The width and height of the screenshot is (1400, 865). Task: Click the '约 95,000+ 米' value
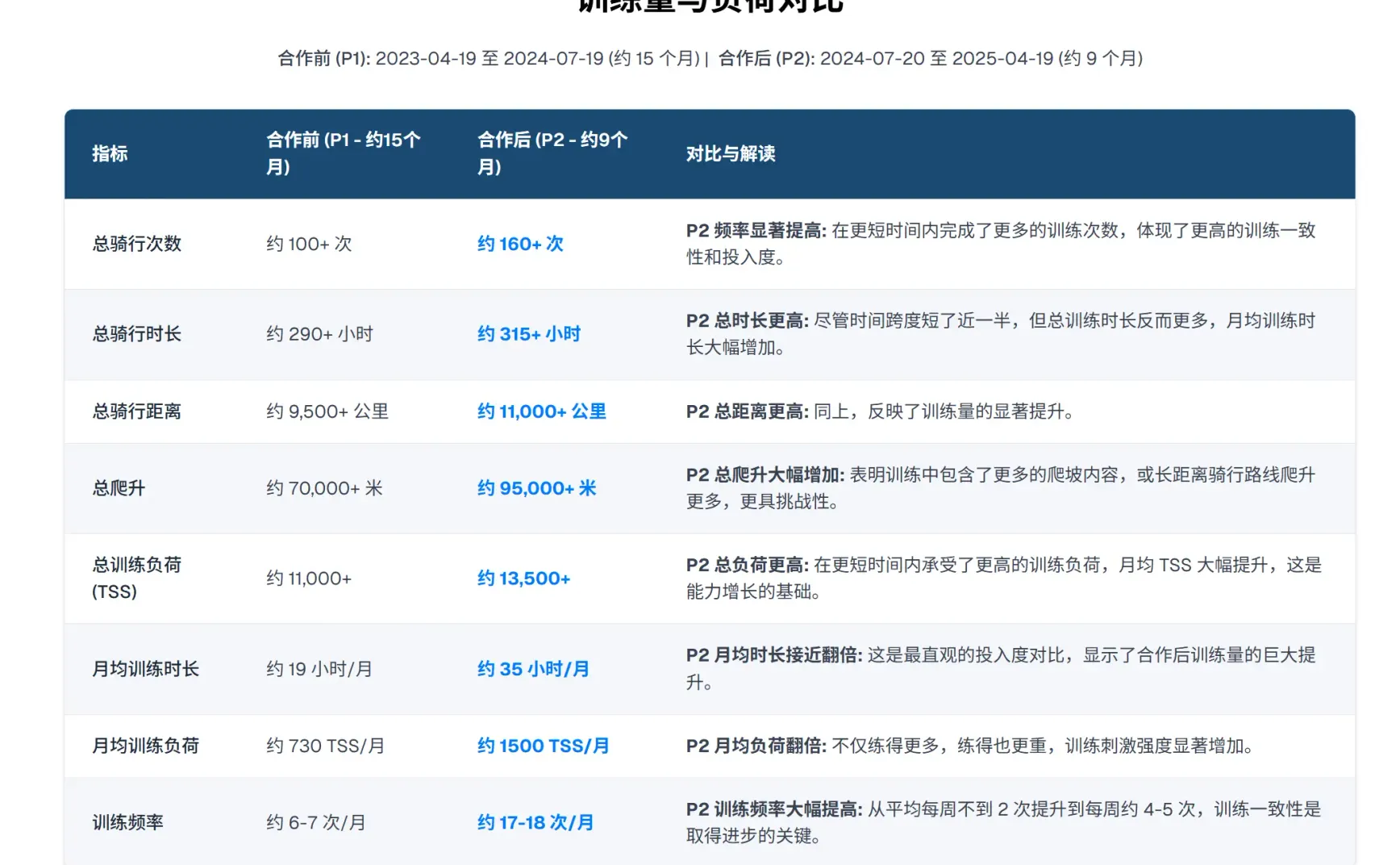(x=537, y=488)
